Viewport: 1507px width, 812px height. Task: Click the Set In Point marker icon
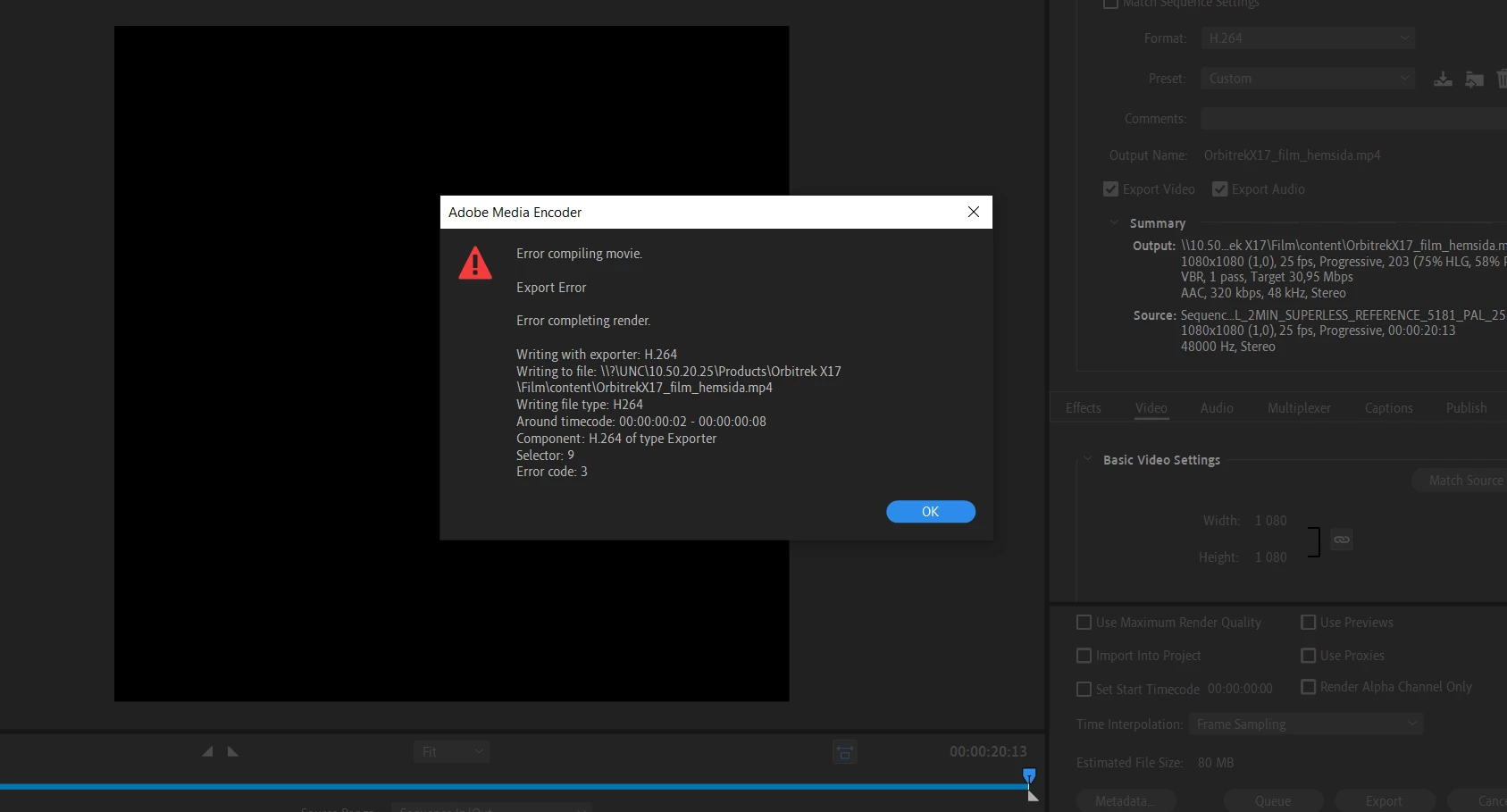pos(207,752)
